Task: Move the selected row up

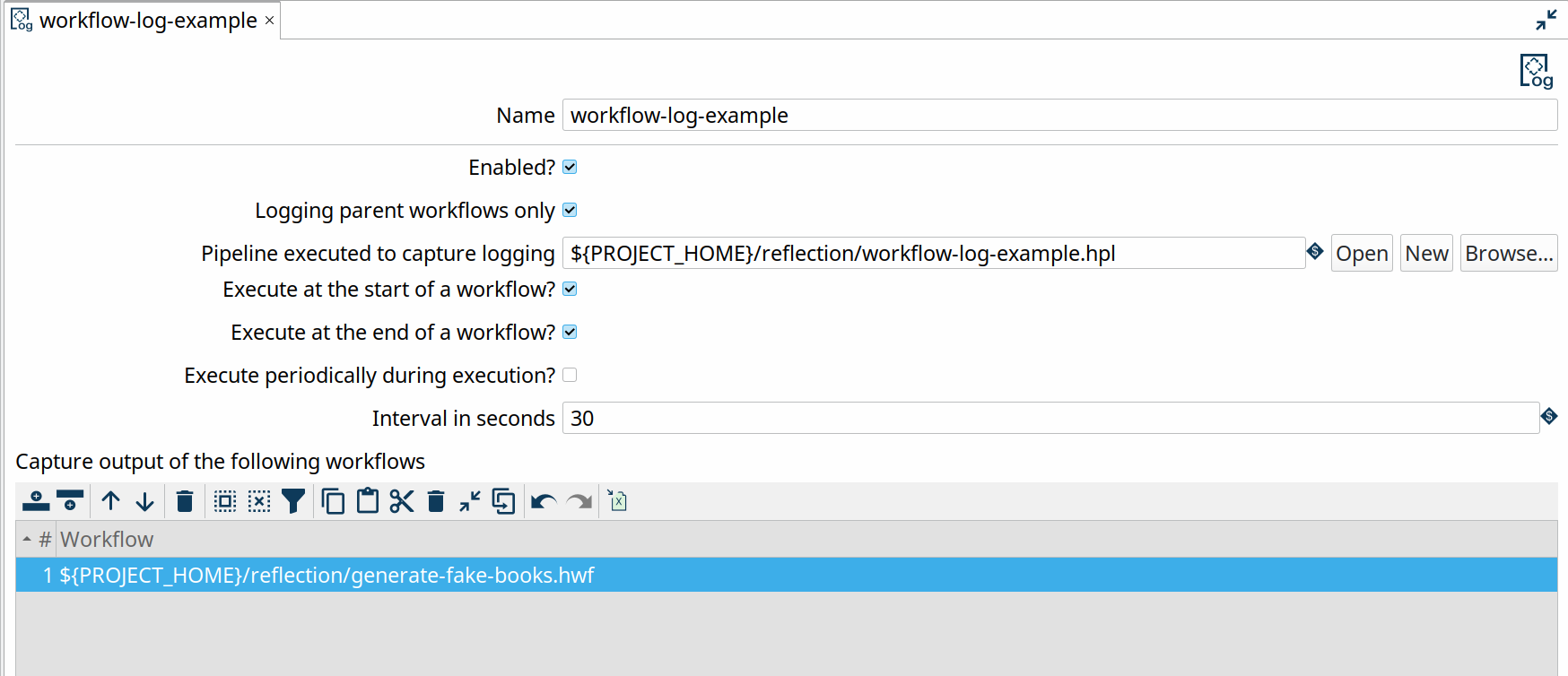Action: coord(110,500)
